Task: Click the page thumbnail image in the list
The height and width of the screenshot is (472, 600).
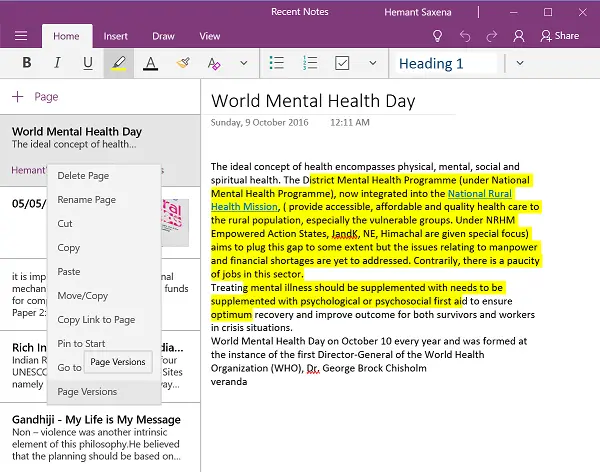Action: [x=175, y=222]
